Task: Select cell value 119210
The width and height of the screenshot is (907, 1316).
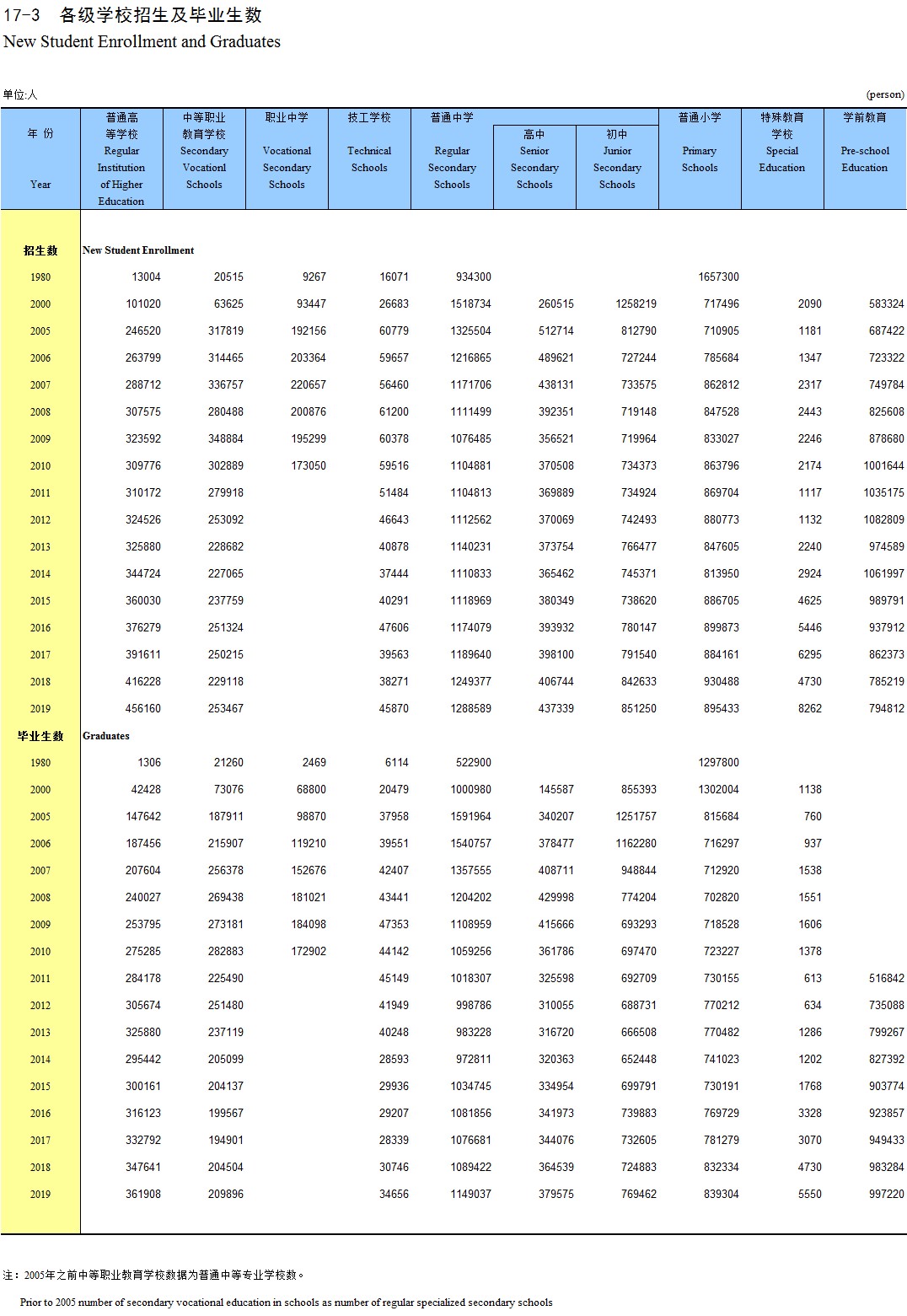Action: 309,844
